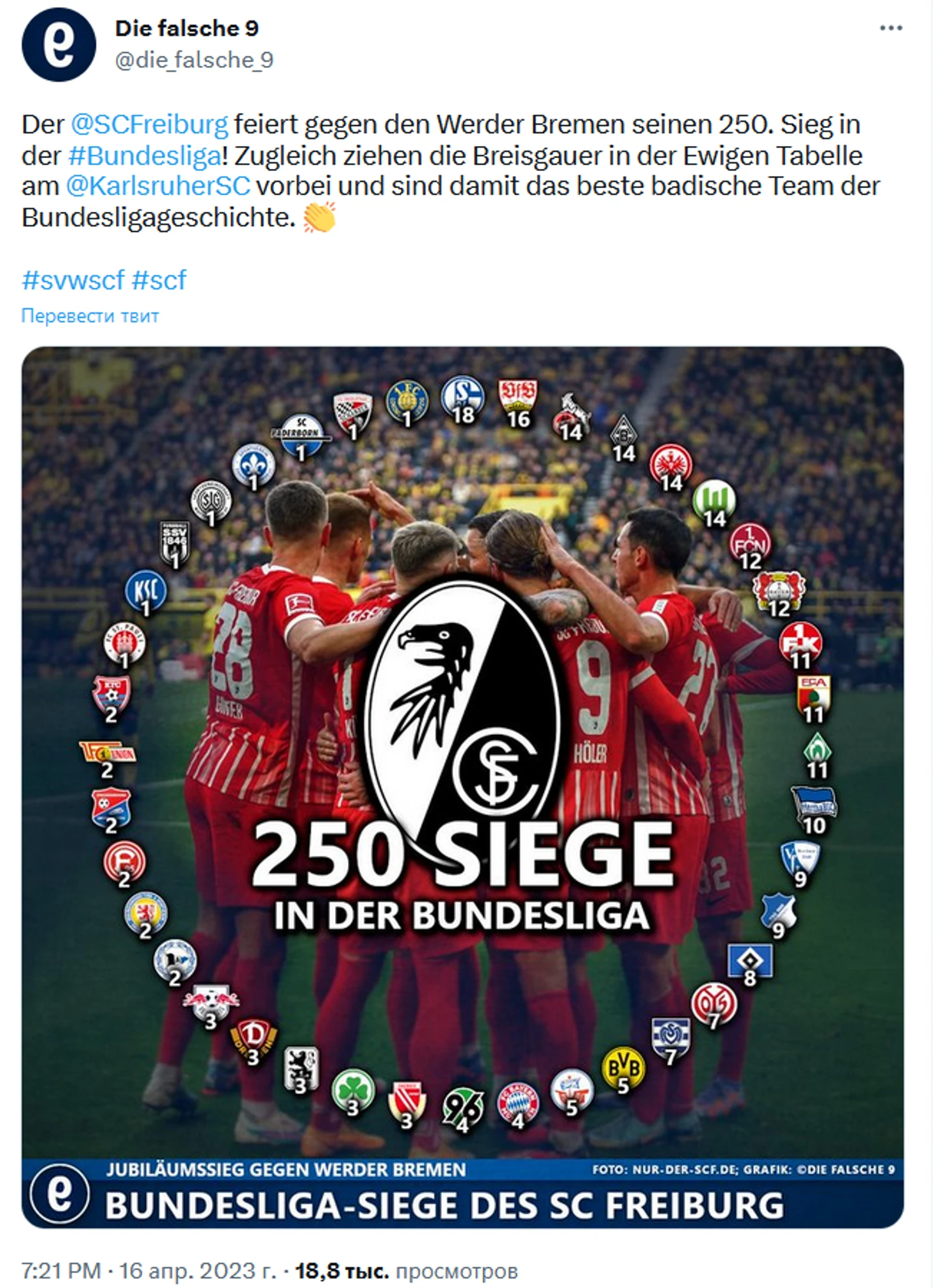Click the VfB Stuttgart logo with 16
This screenshot has width=935, height=1288.
click(517, 403)
